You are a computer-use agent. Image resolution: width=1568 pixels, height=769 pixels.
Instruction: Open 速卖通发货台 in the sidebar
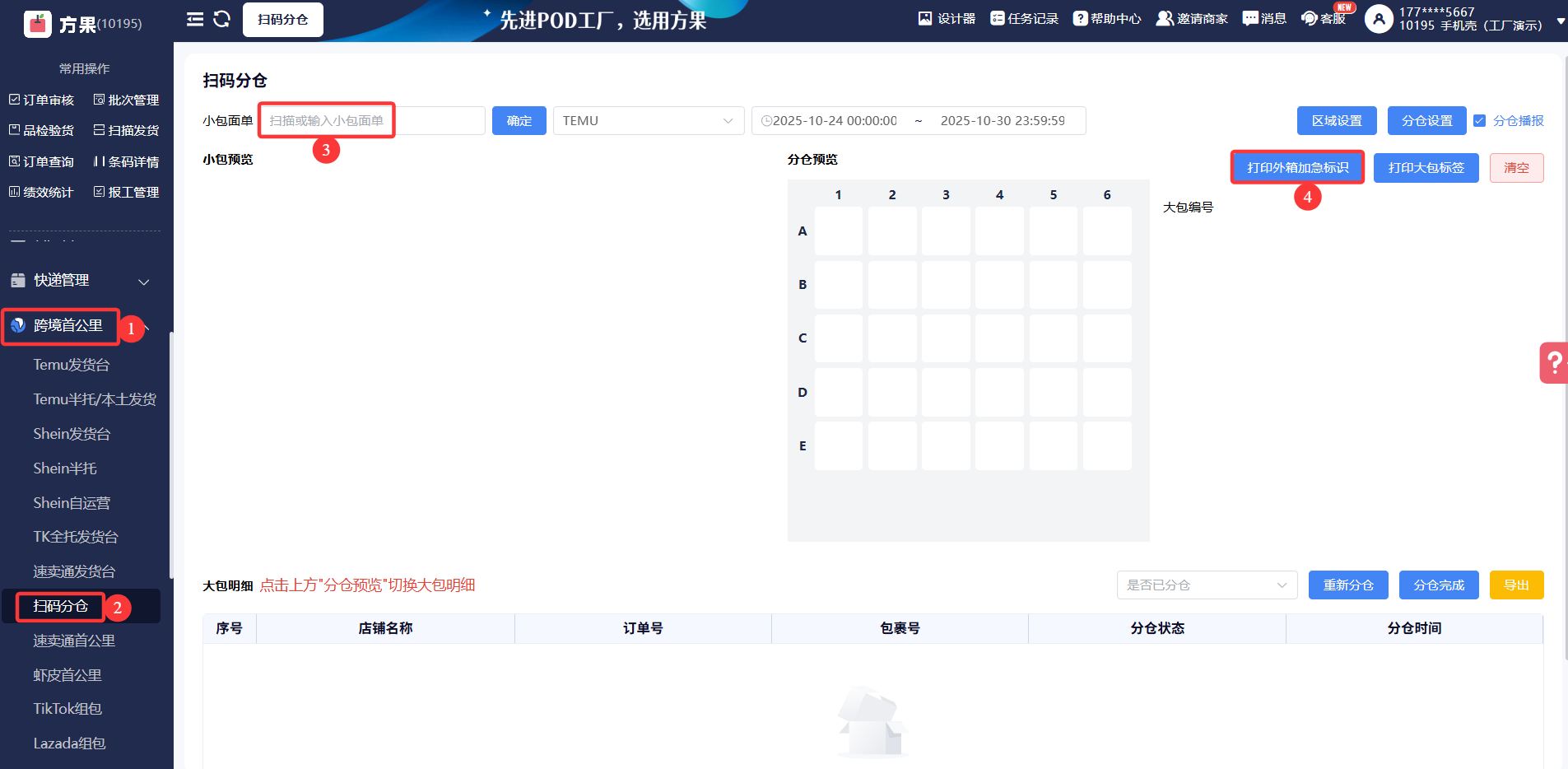tap(74, 571)
